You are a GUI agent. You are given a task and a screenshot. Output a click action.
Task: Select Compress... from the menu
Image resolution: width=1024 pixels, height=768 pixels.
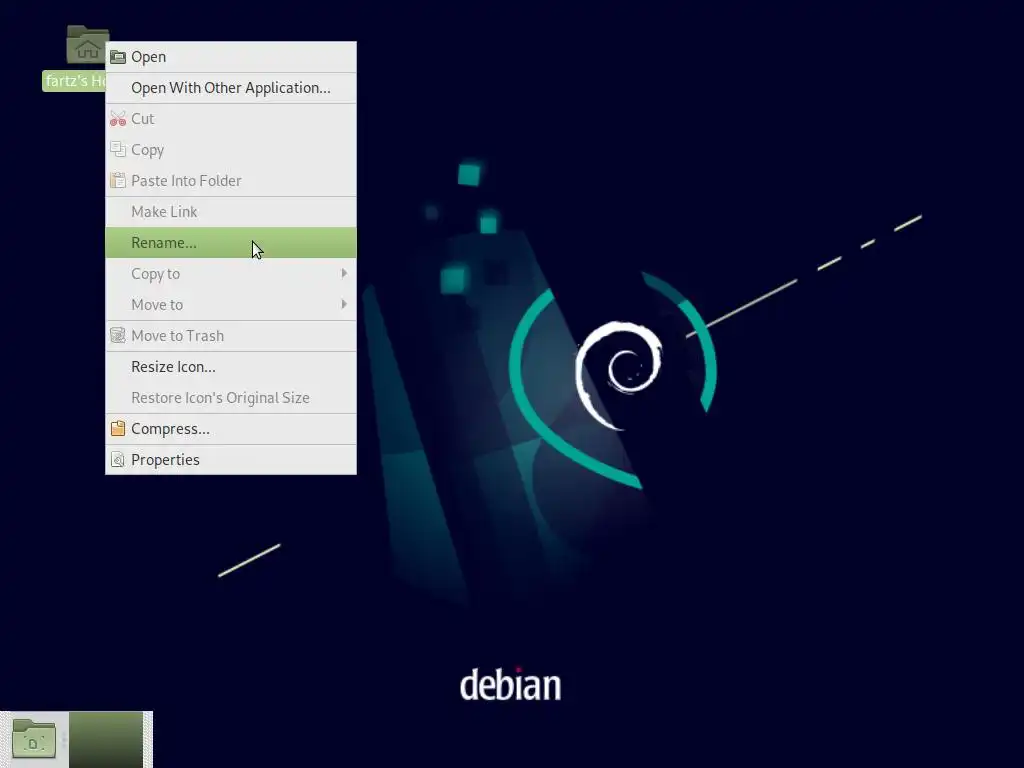tap(231, 429)
